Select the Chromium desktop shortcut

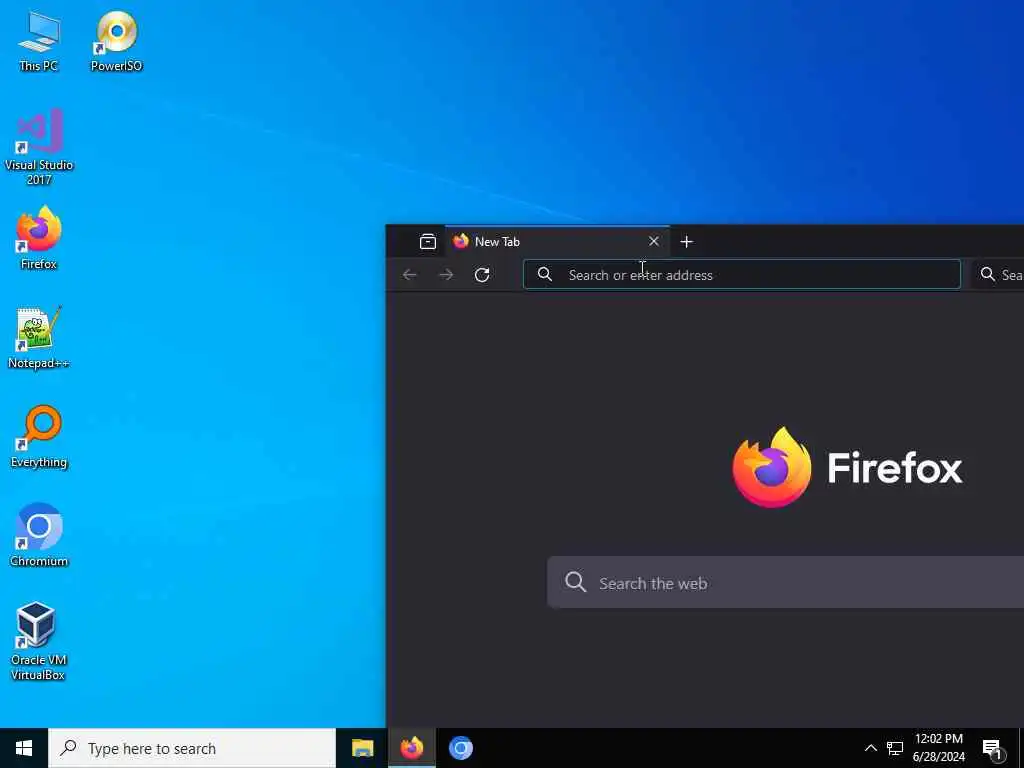(39, 536)
